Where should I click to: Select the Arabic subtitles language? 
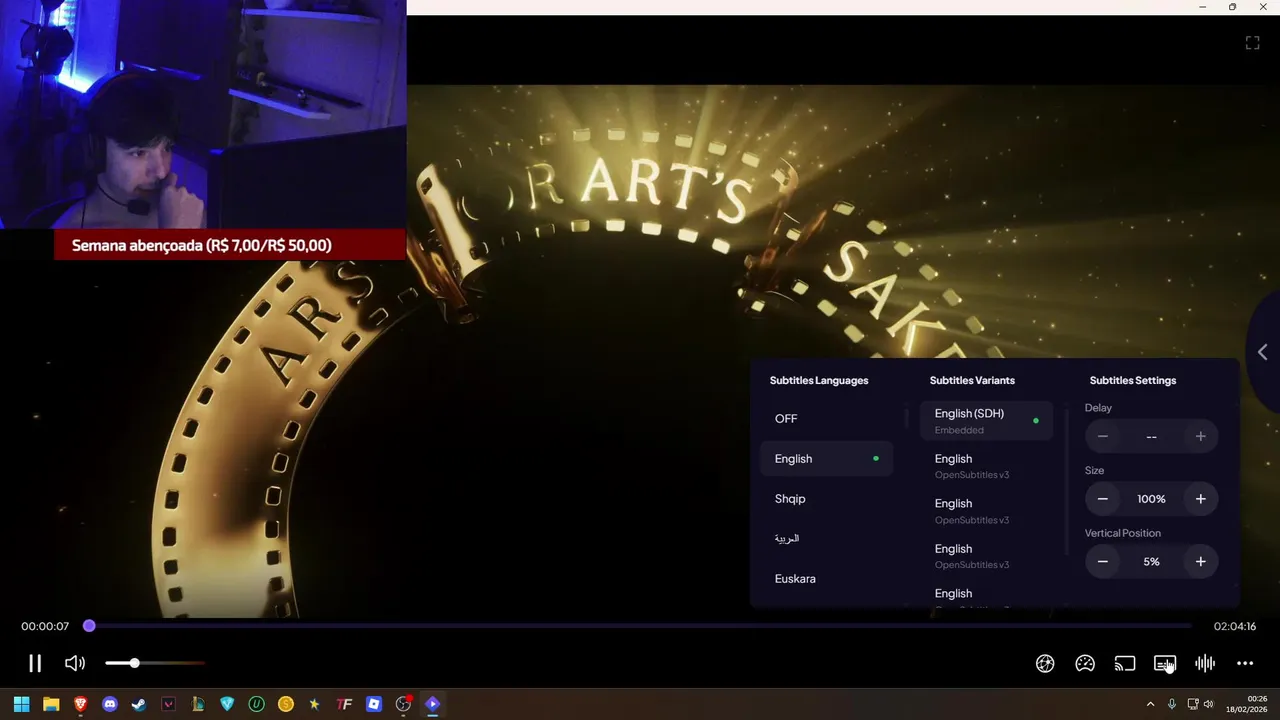pyautogui.click(x=826, y=538)
